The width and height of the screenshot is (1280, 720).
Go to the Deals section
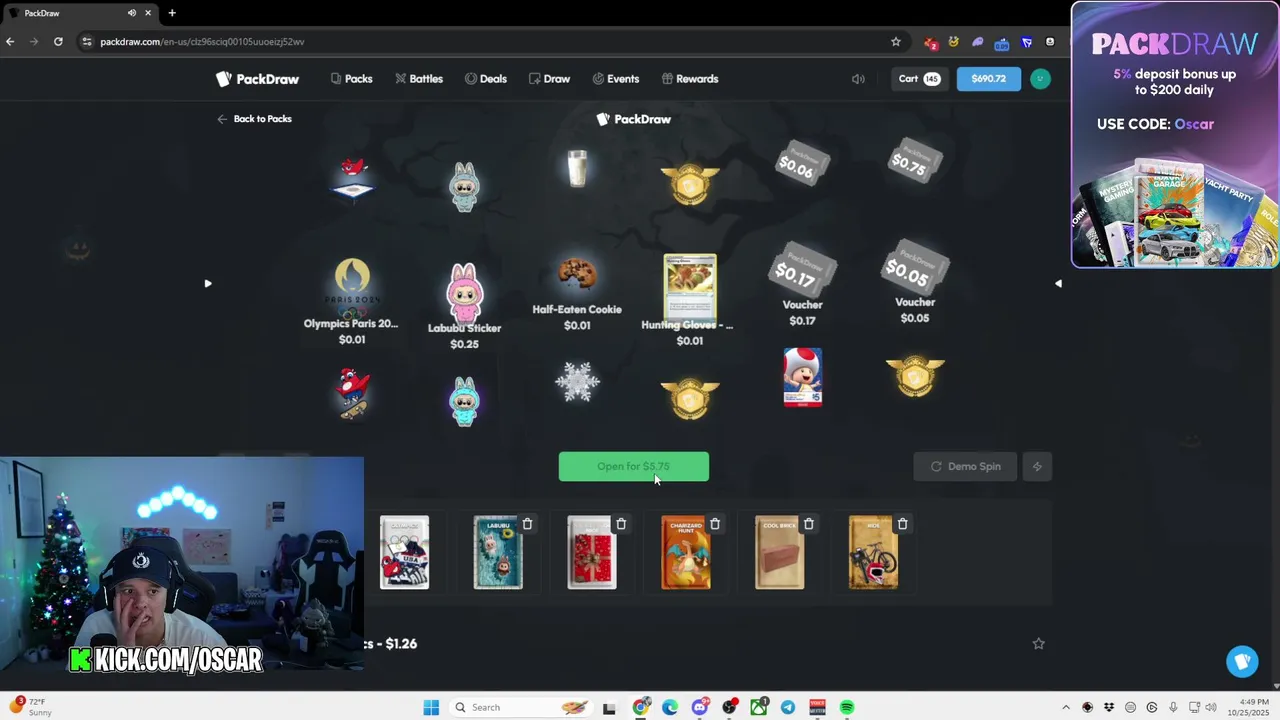tap(485, 79)
